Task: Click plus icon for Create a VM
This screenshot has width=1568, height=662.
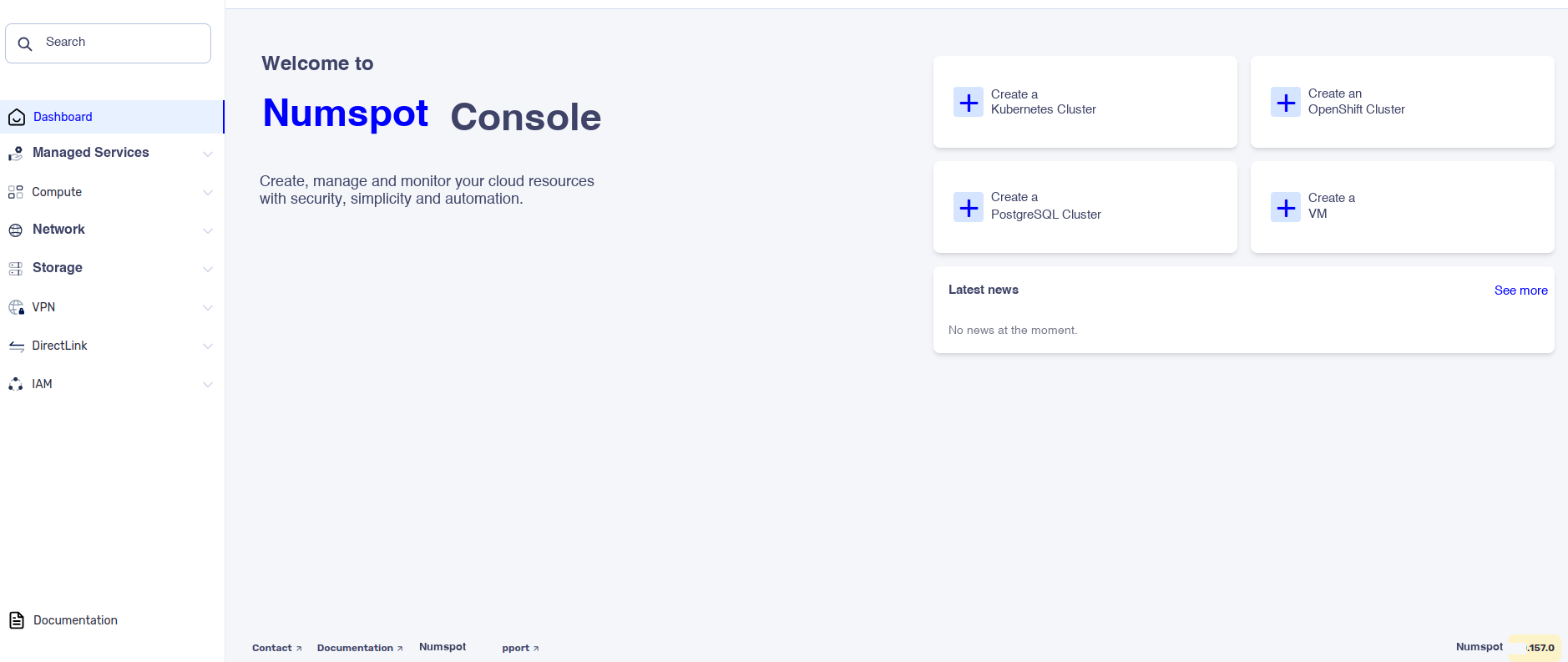Action: tap(1286, 207)
